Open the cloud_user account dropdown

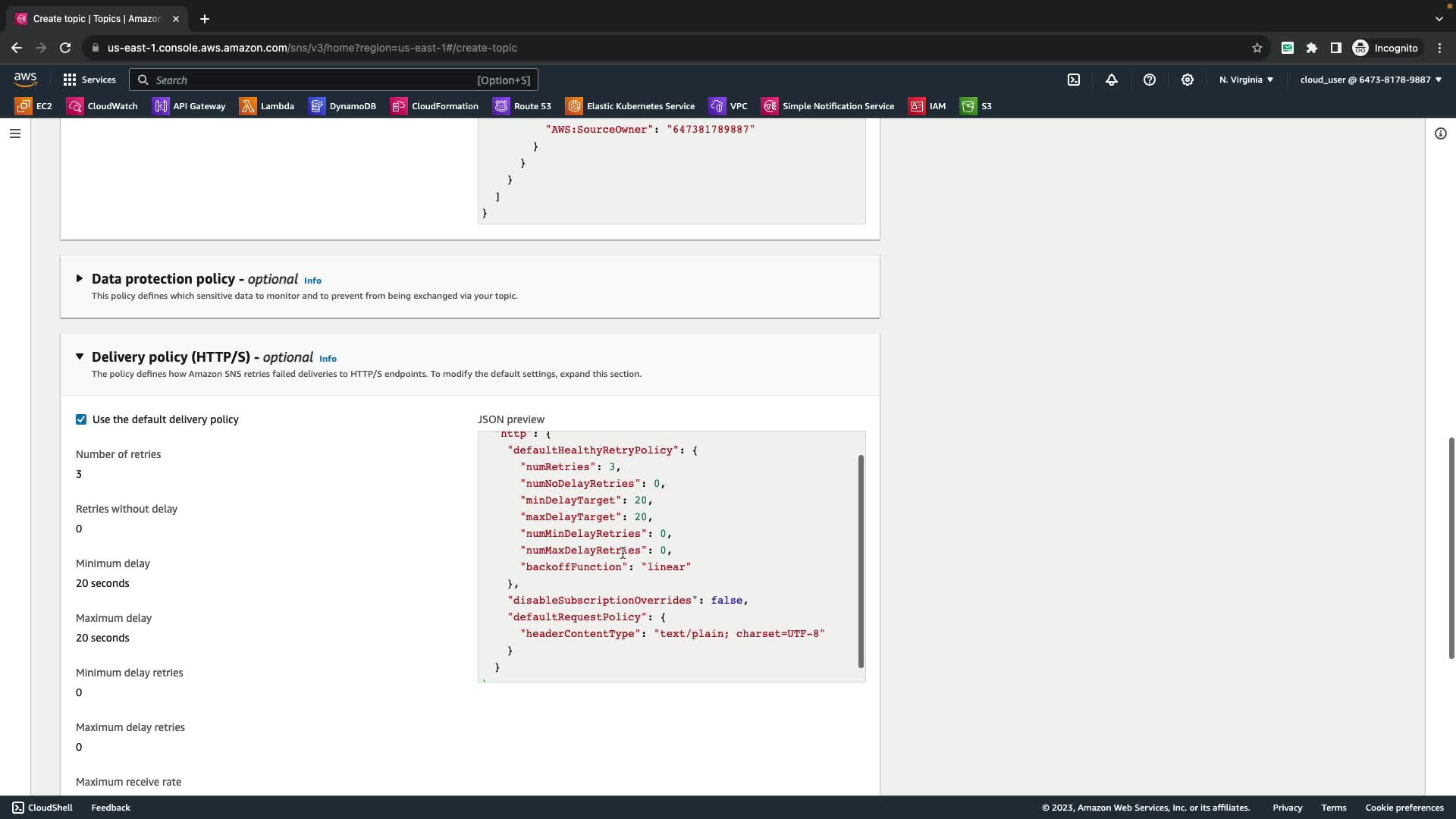[x=1370, y=80]
